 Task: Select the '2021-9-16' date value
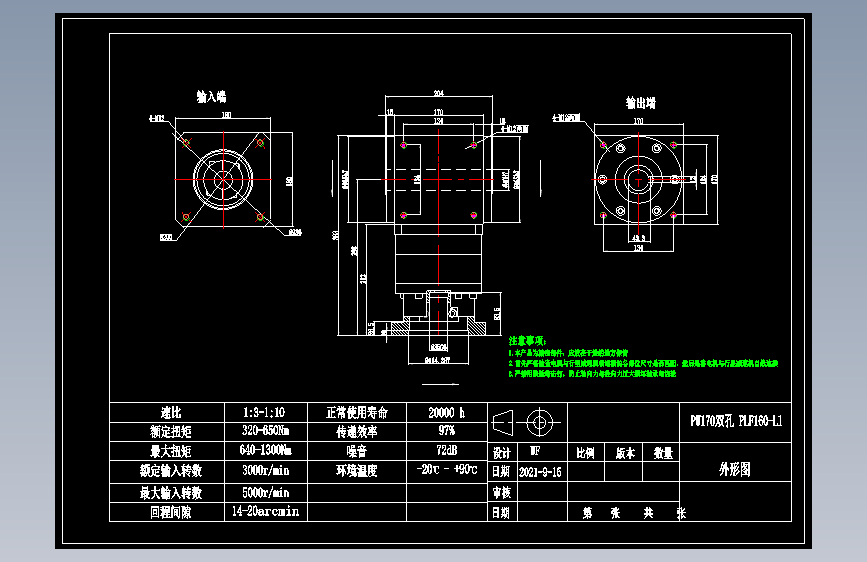(540, 472)
